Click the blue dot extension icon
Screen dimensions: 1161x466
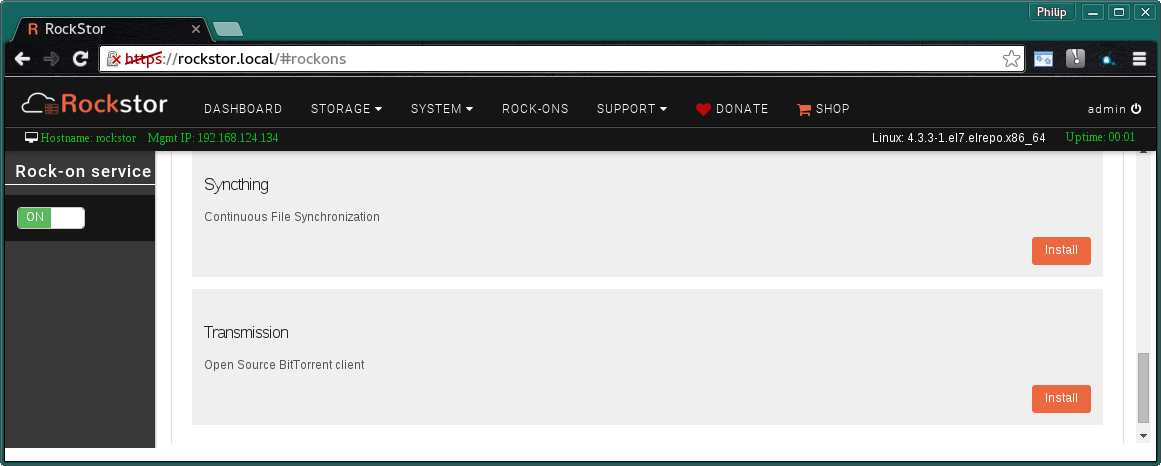[1108, 59]
